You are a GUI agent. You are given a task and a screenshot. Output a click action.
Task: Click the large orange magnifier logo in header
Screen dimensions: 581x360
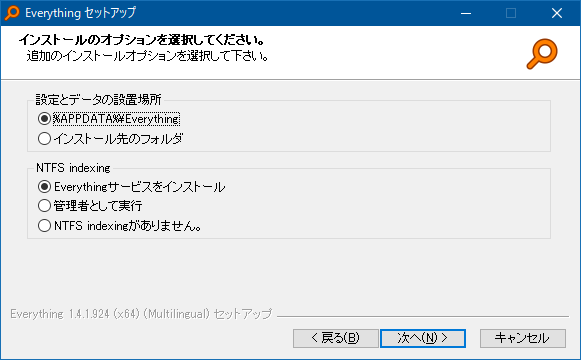click(542, 54)
